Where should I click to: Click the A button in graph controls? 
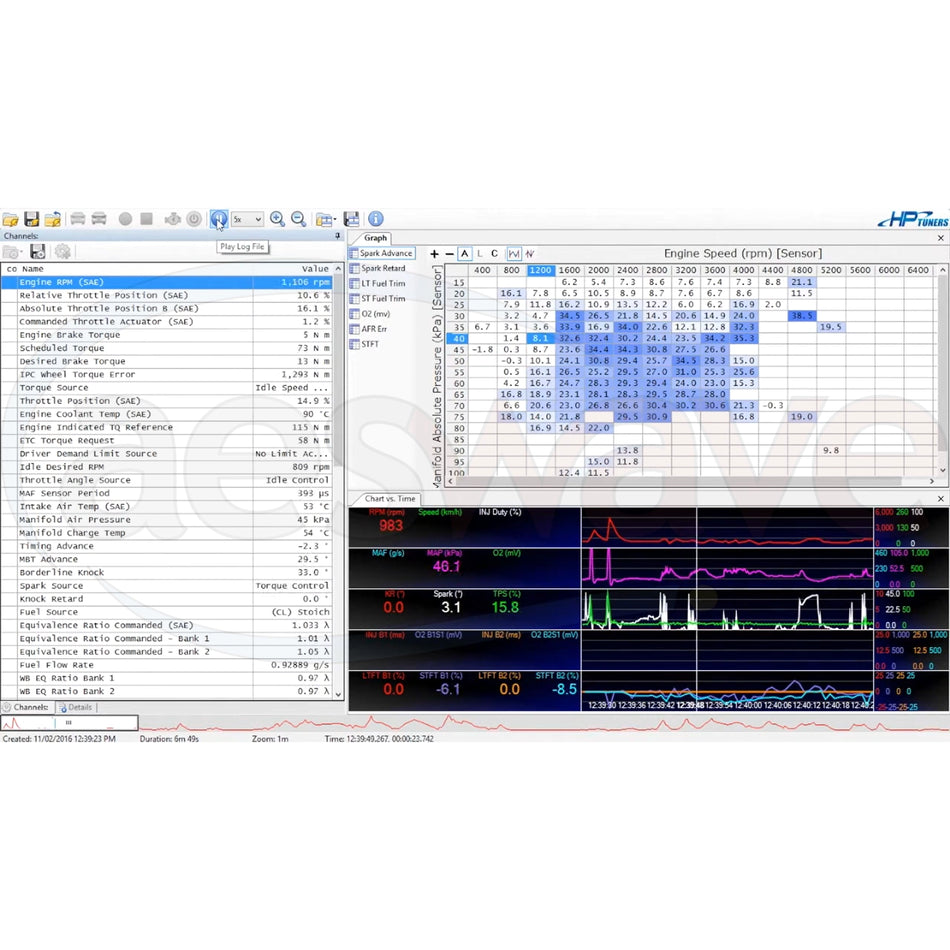click(465, 253)
